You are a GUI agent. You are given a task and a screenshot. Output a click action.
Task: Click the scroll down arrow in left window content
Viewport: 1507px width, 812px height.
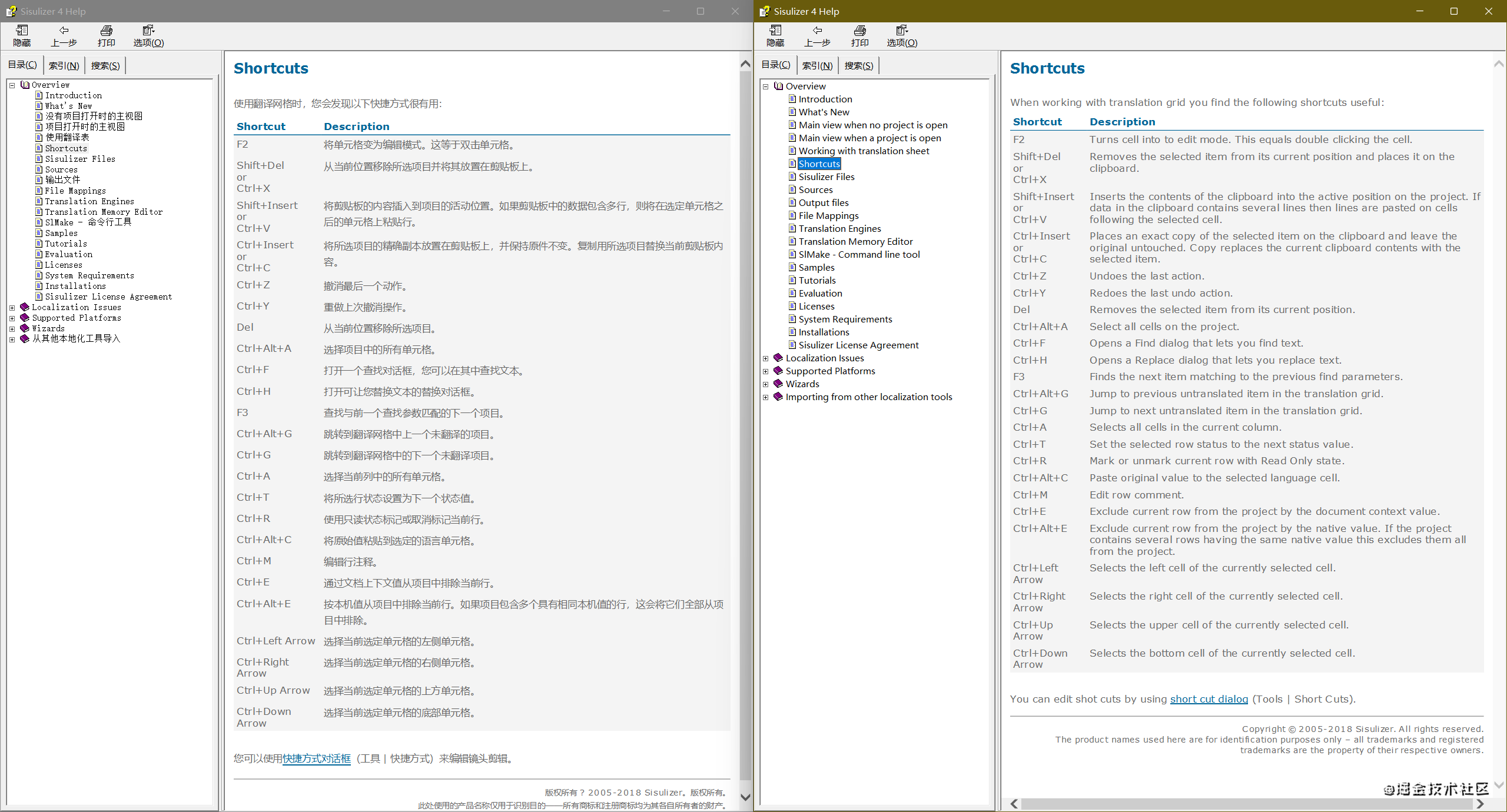pyautogui.click(x=745, y=797)
